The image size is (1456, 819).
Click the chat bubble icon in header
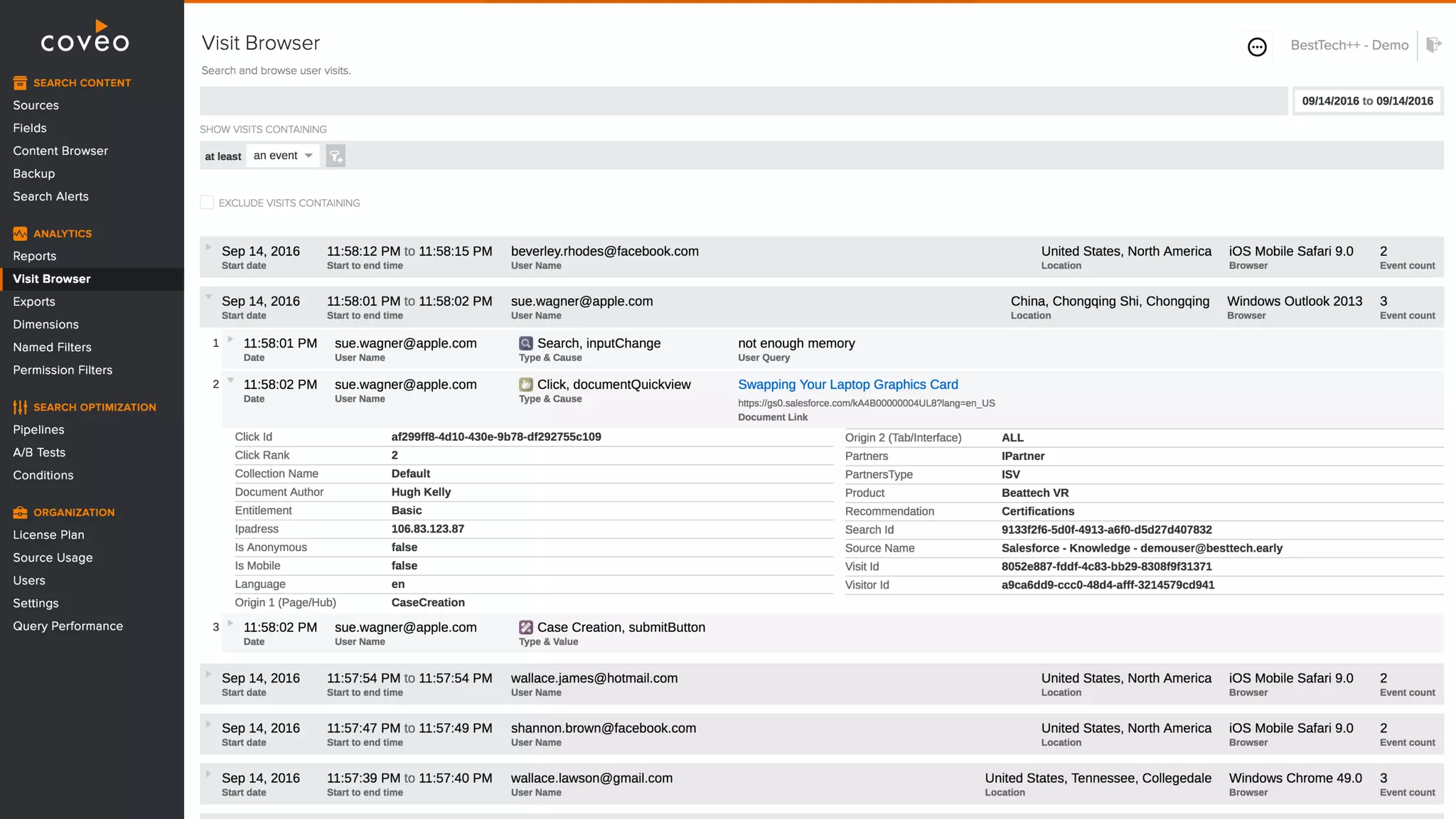tap(1257, 47)
